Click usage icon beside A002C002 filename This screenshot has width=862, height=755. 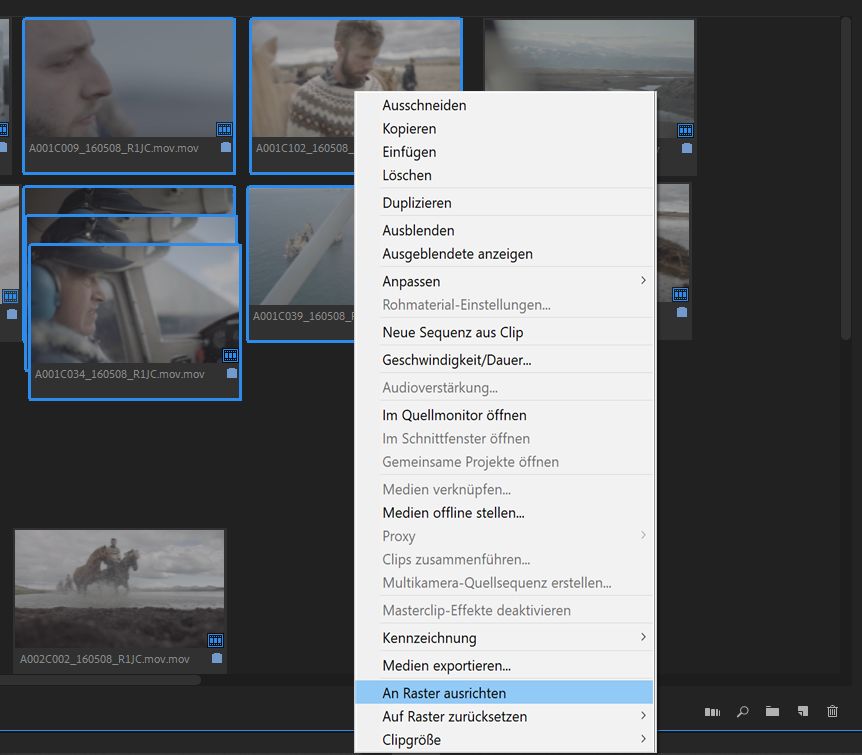point(216,659)
